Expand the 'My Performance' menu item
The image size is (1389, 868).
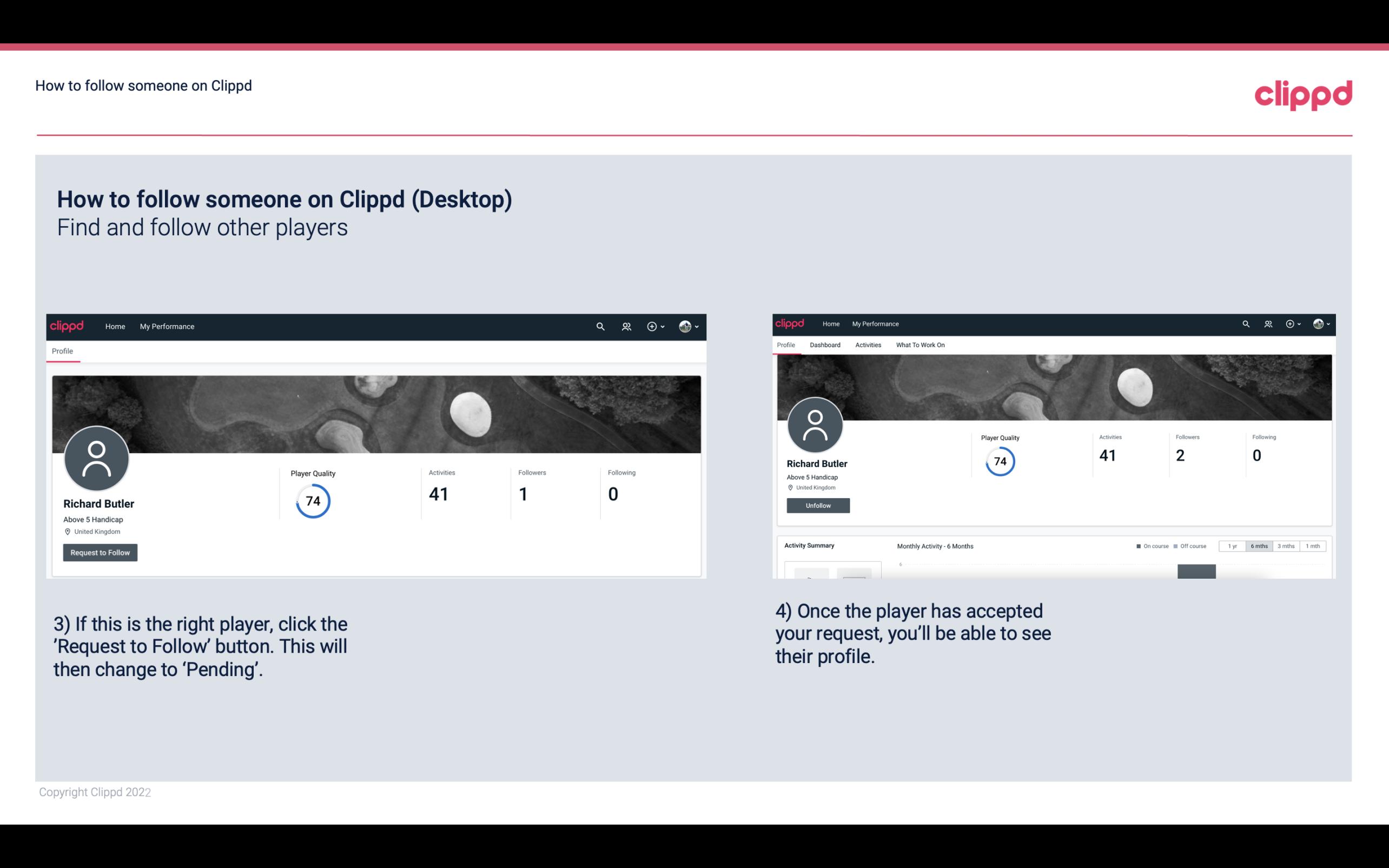166,326
